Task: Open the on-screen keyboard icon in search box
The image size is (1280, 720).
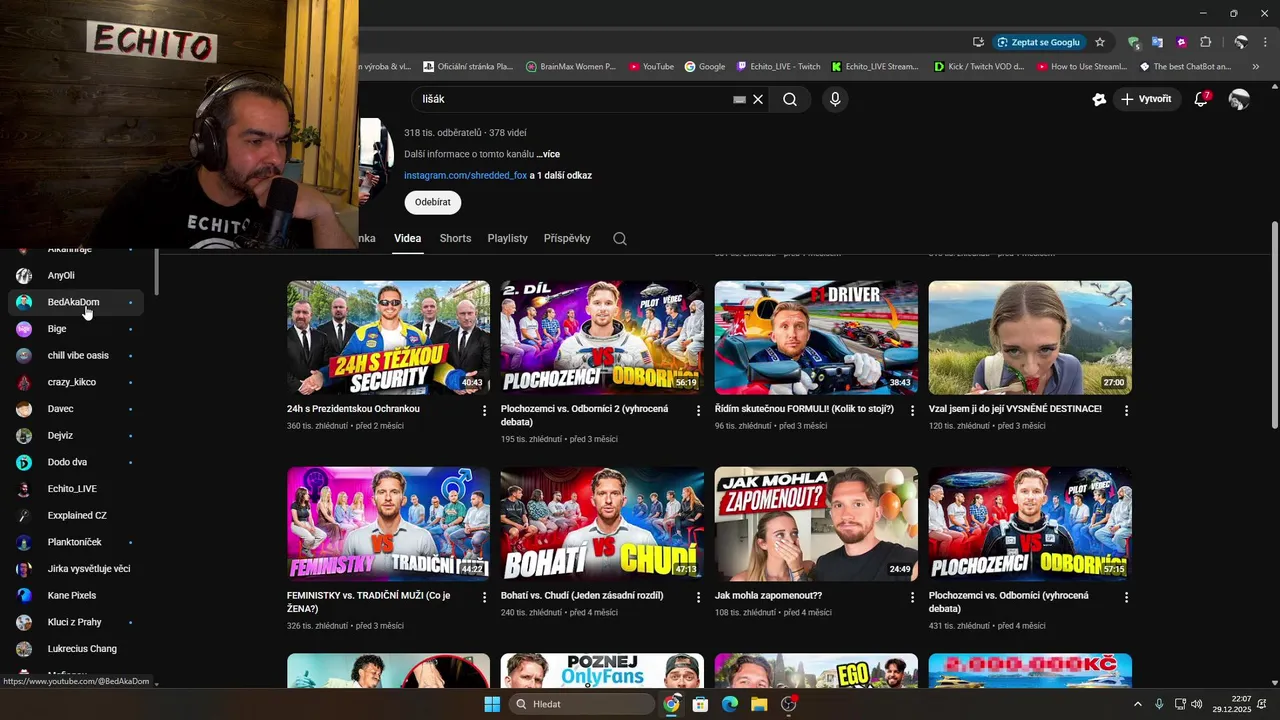Action: [x=739, y=99]
